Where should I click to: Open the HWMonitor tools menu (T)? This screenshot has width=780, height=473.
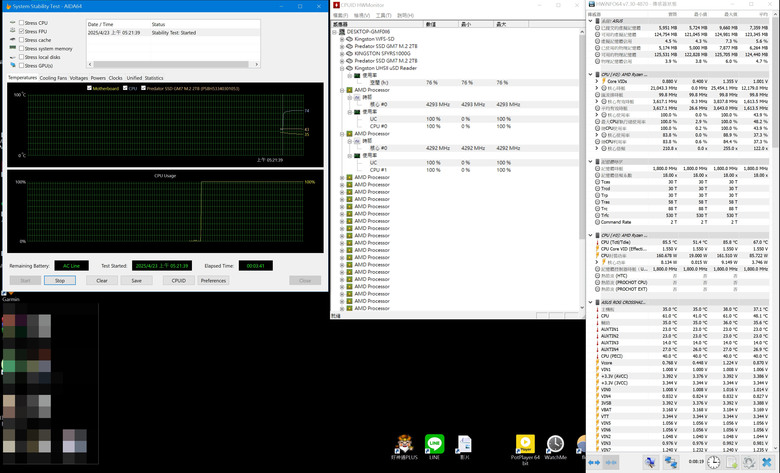click(x=384, y=15)
